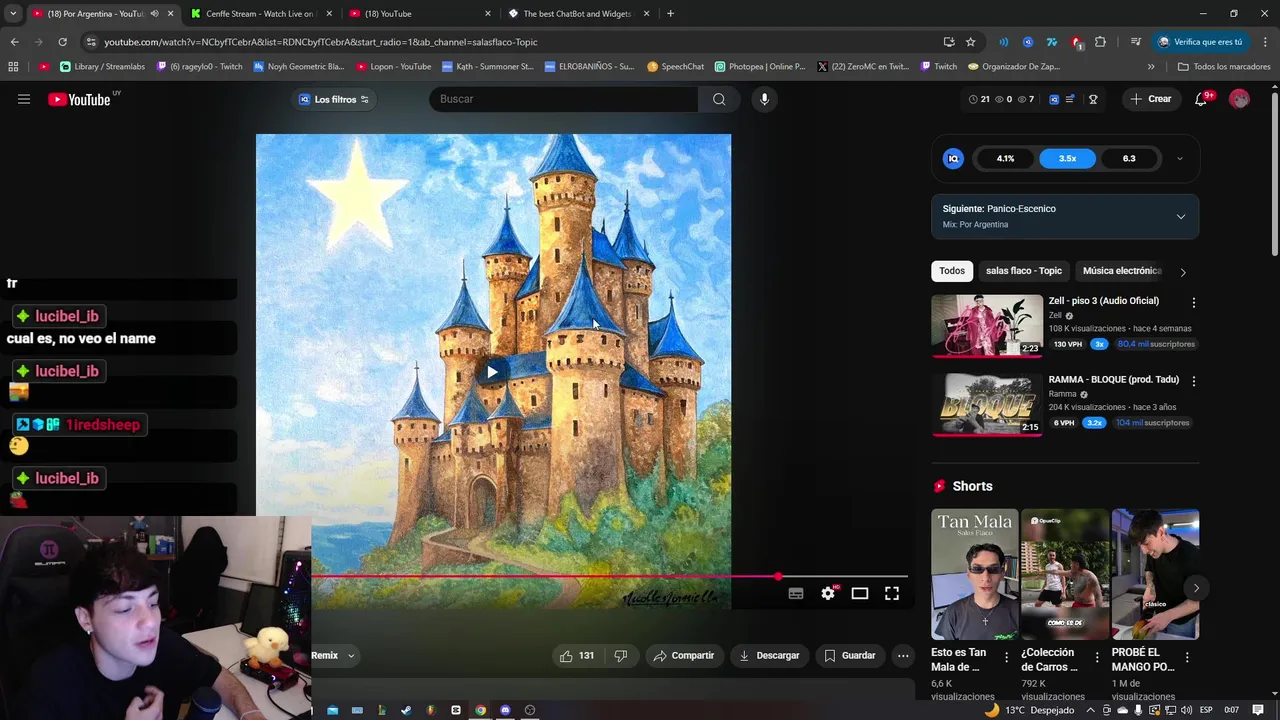Open a new browser tab
This screenshot has height=720, width=1280.
pyautogui.click(x=670, y=14)
